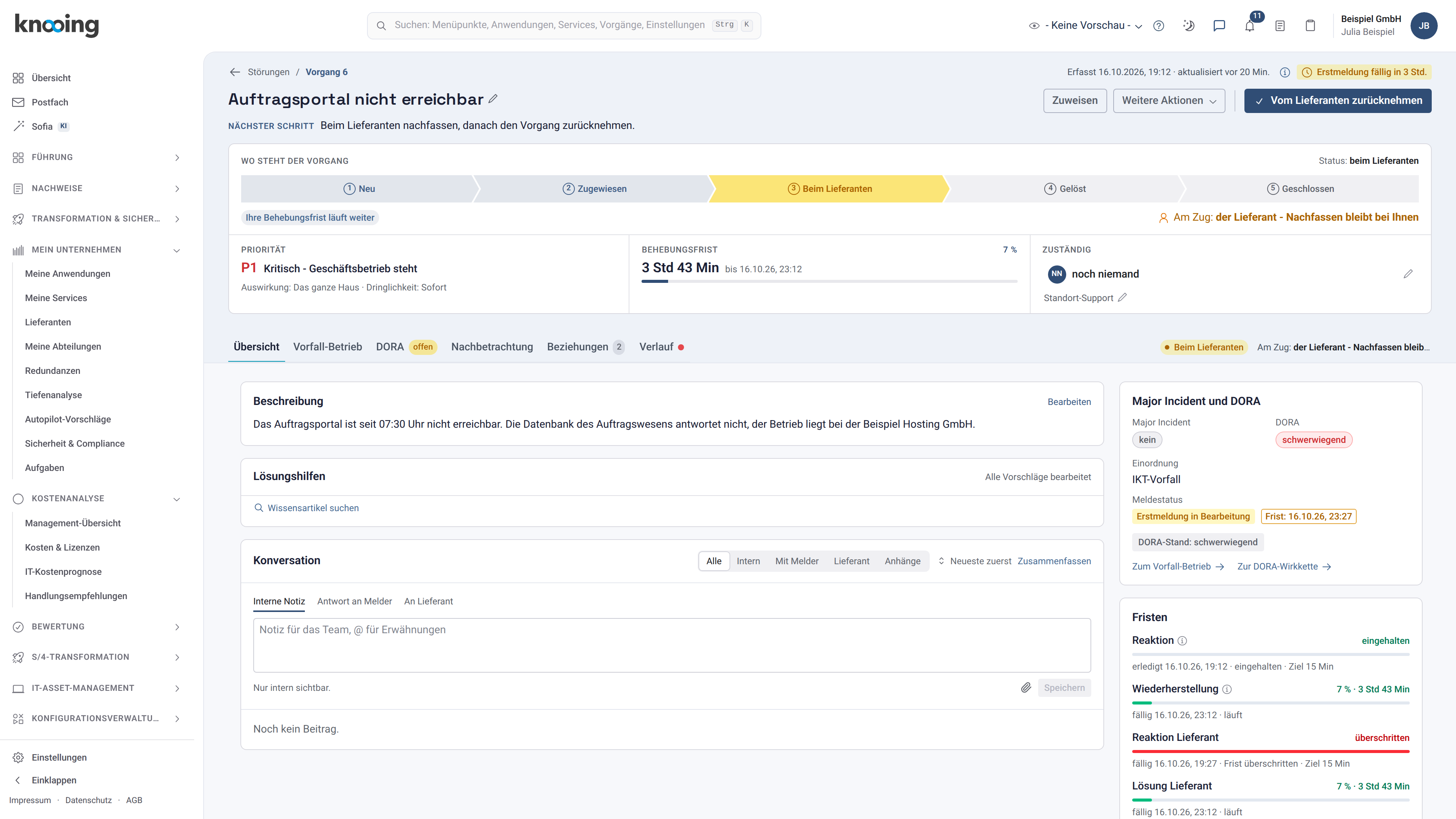Open the Verlauf tab

coord(661,347)
